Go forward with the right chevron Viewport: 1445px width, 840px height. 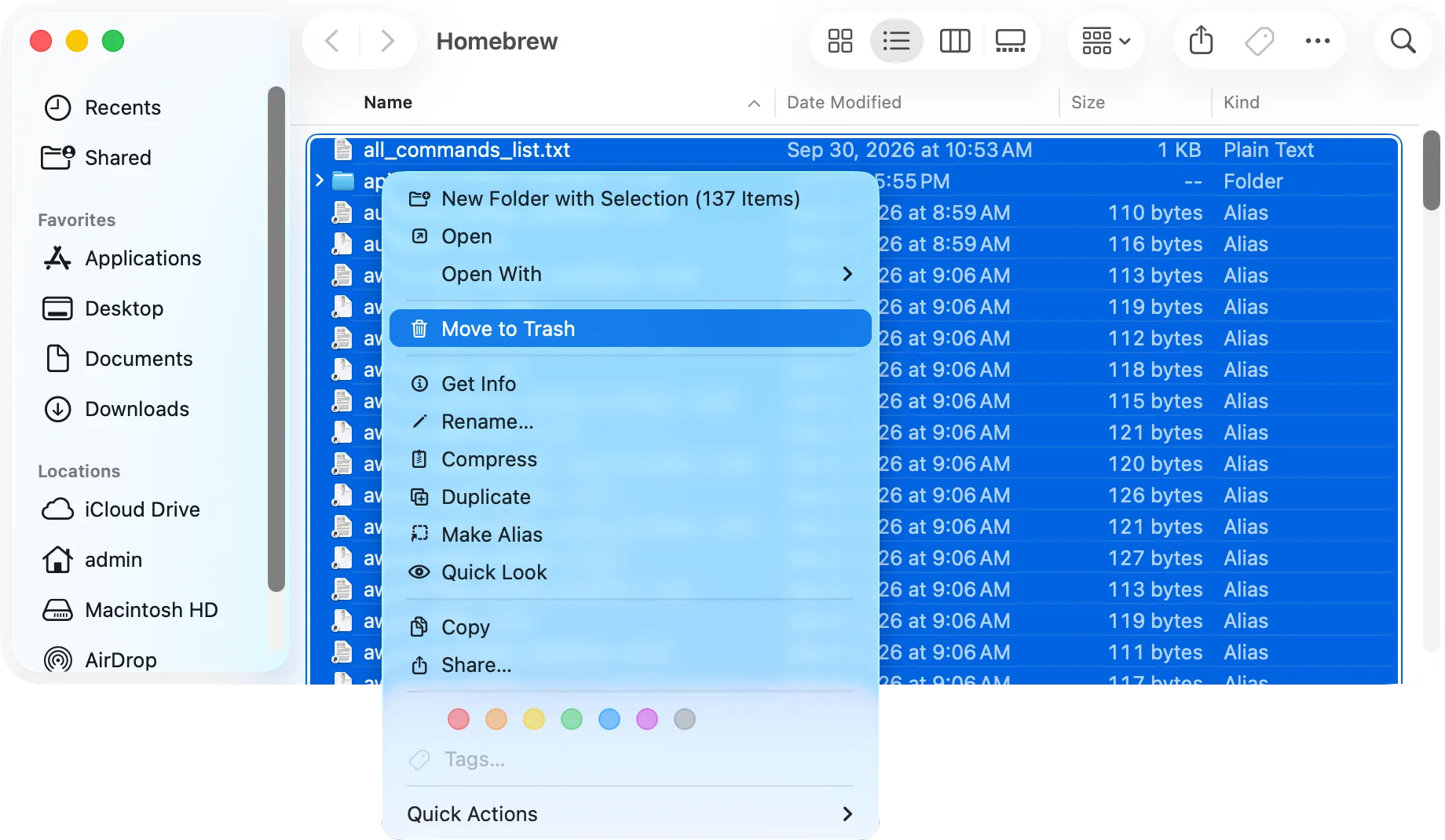coord(387,41)
